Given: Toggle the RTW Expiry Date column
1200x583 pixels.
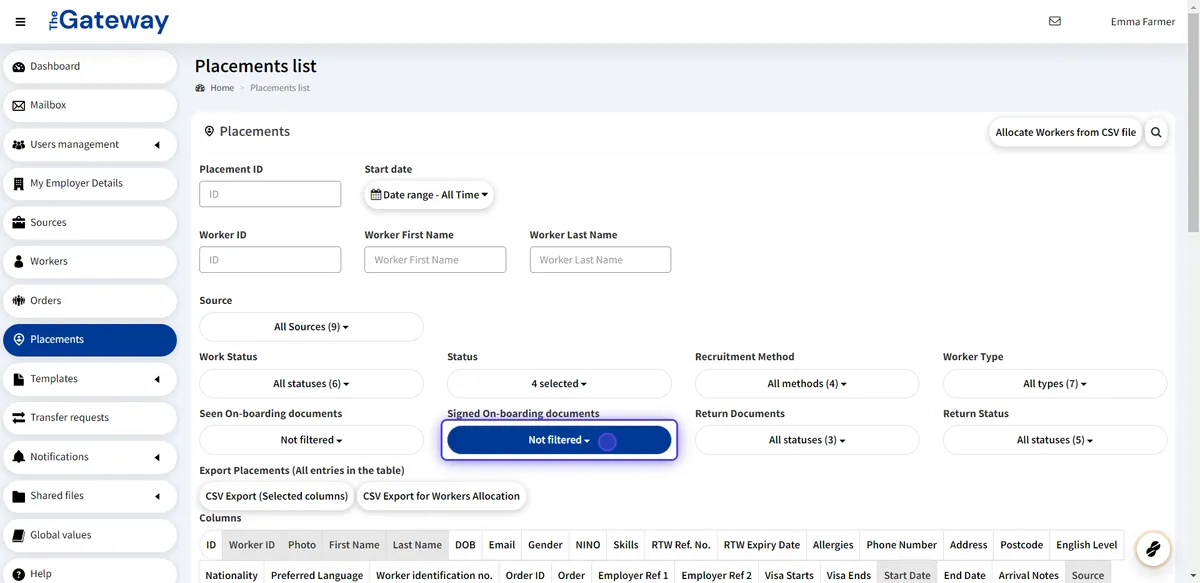Looking at the screenshot, I should (762, 545).
